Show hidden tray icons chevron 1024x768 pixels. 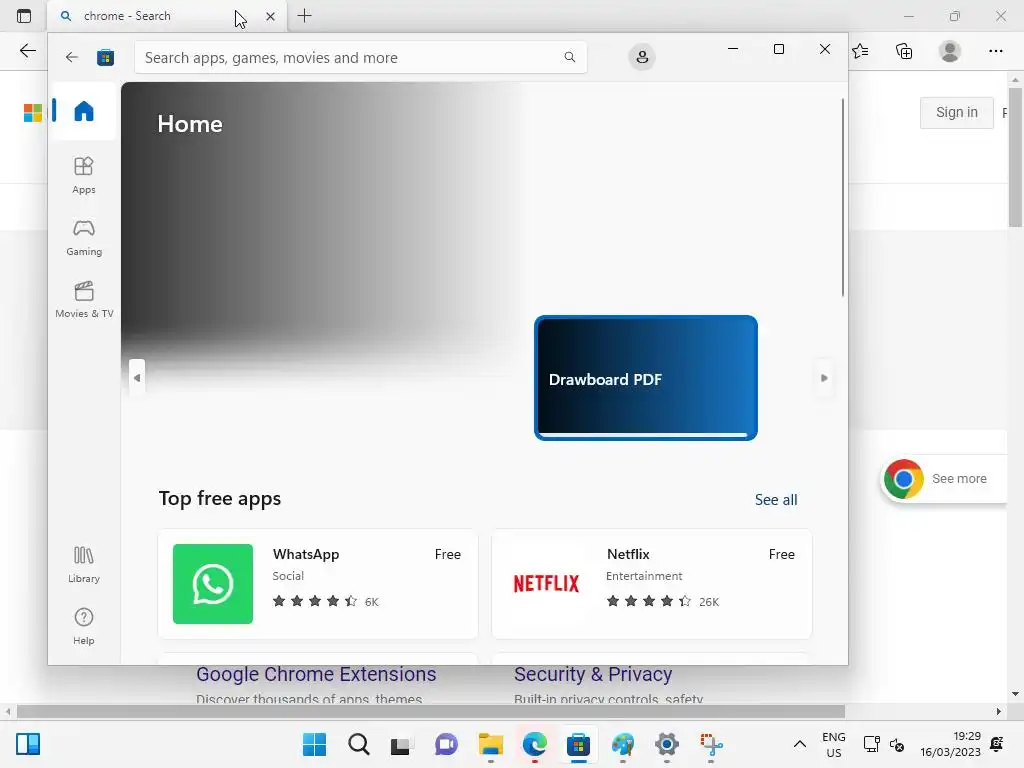click(x=799, y=744)
